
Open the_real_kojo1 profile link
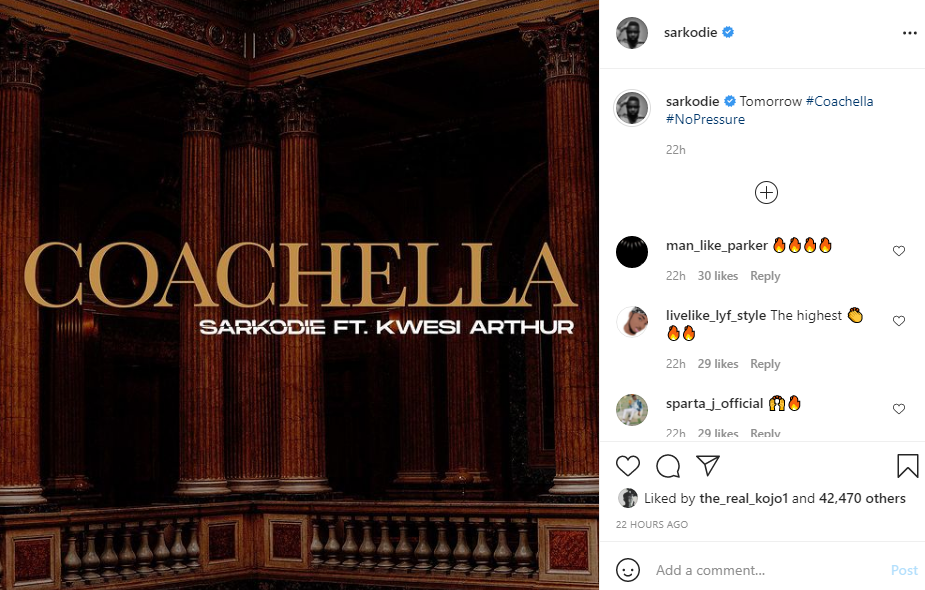coord(743,499)
